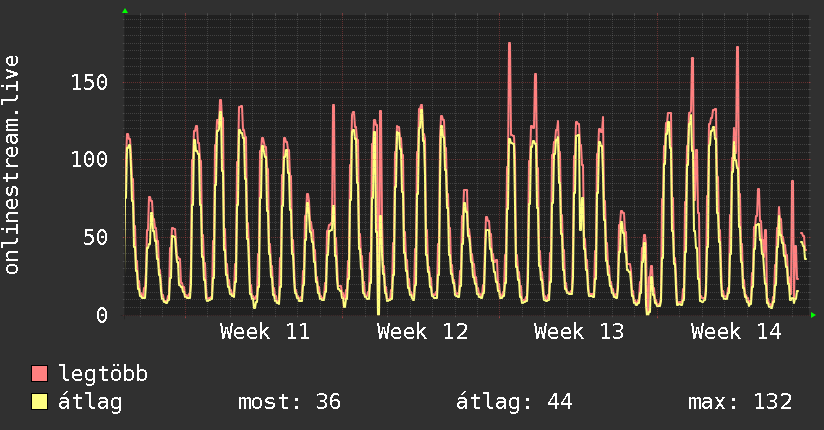The image size is (824, 430).
Task: Click the green arrow ending the x-axis
Action: click(x=813, y=315)
